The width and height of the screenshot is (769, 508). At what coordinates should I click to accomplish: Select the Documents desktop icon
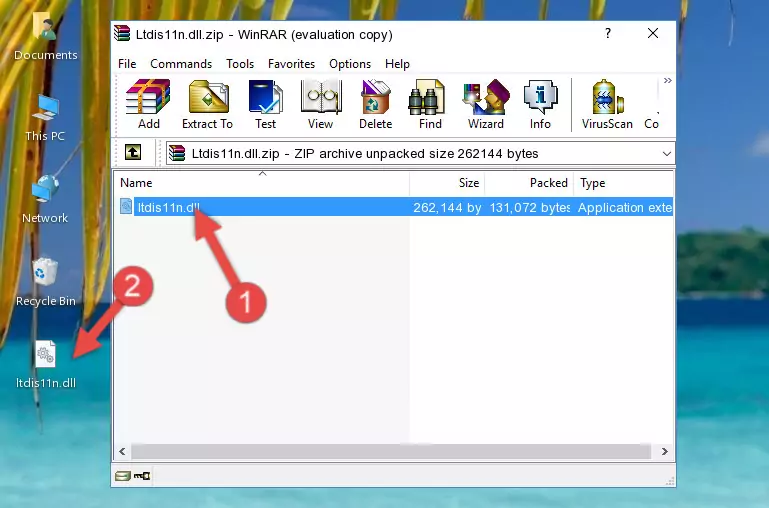(x=46, y=37)
